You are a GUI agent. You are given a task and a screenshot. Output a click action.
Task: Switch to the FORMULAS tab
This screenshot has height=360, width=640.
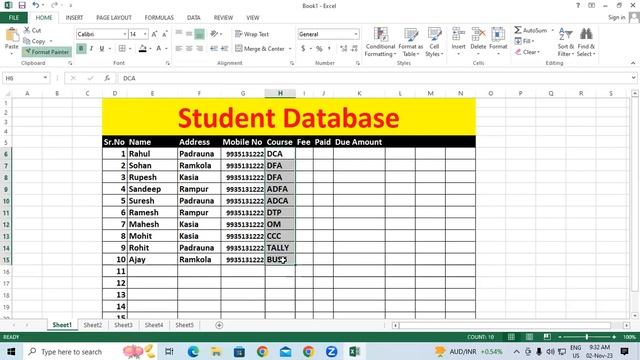159,18
